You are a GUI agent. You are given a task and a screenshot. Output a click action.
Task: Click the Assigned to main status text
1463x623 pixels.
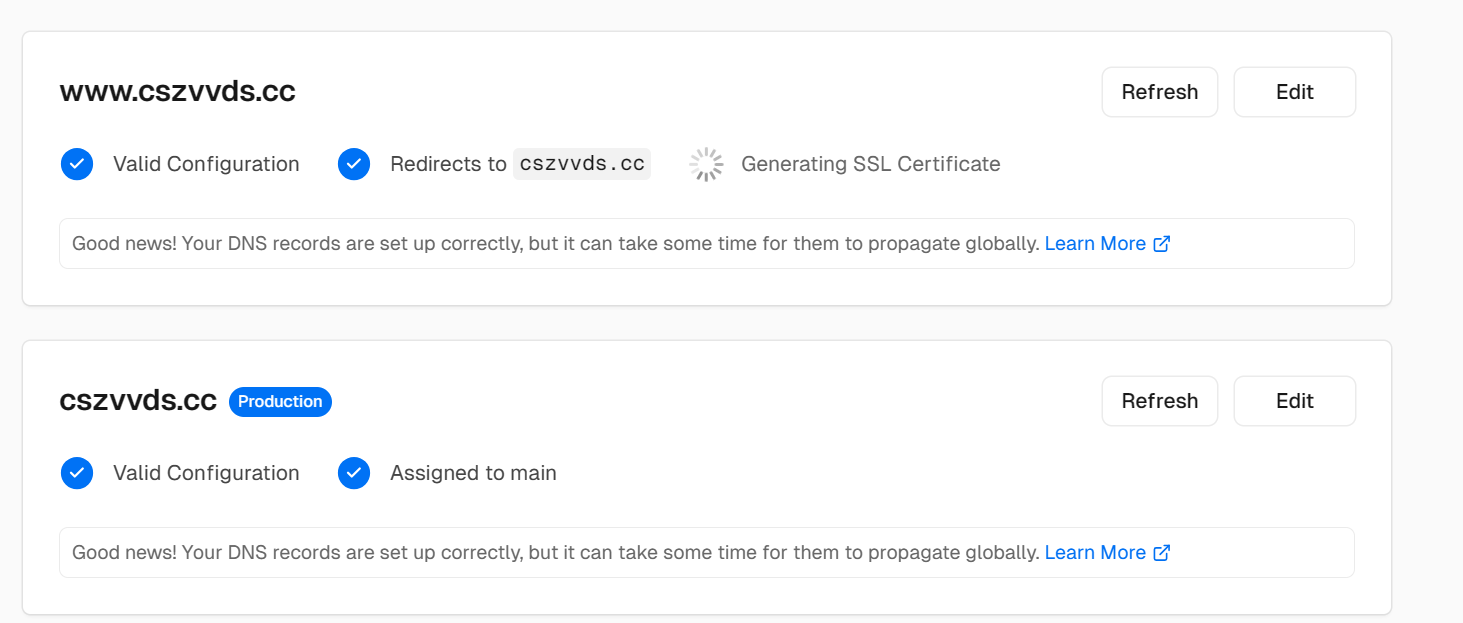pos(473,473)
